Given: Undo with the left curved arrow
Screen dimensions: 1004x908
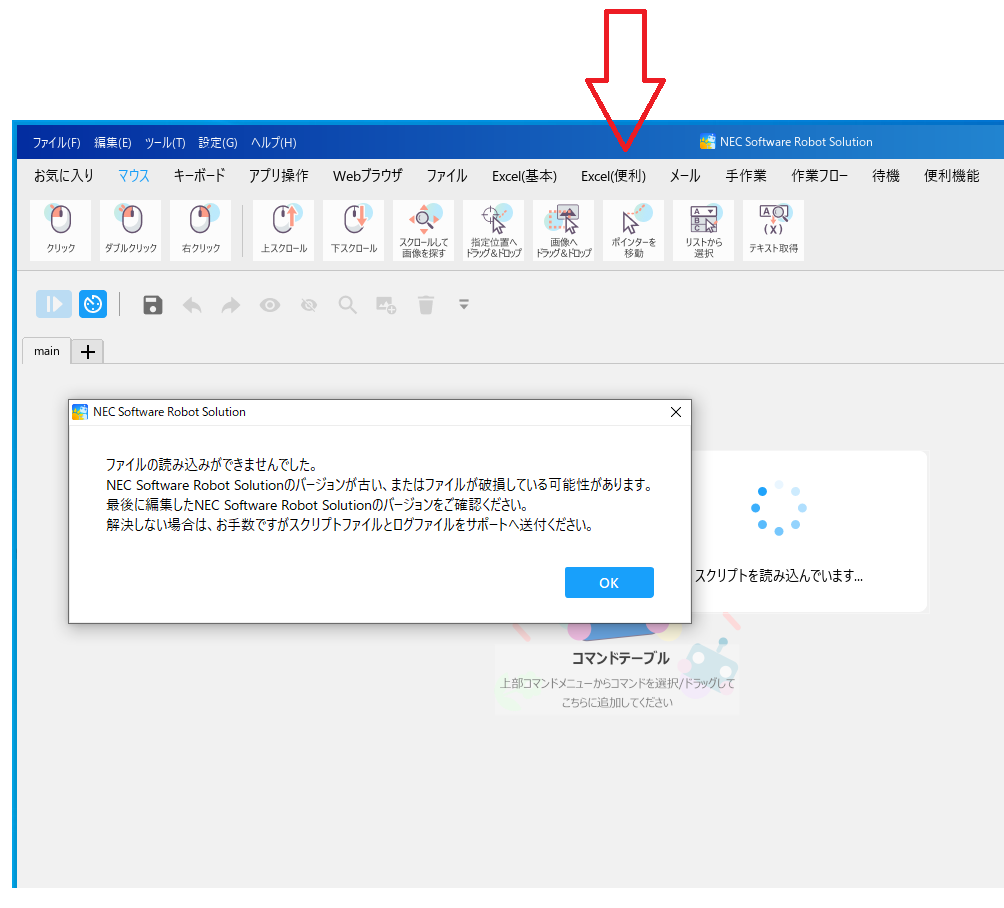Looking at the screenshot, I should coord(192,305).
